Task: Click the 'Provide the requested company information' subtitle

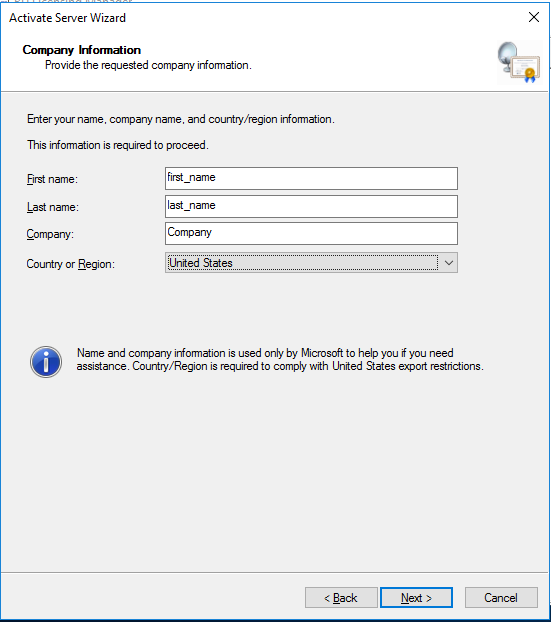Action: [148, 65]
